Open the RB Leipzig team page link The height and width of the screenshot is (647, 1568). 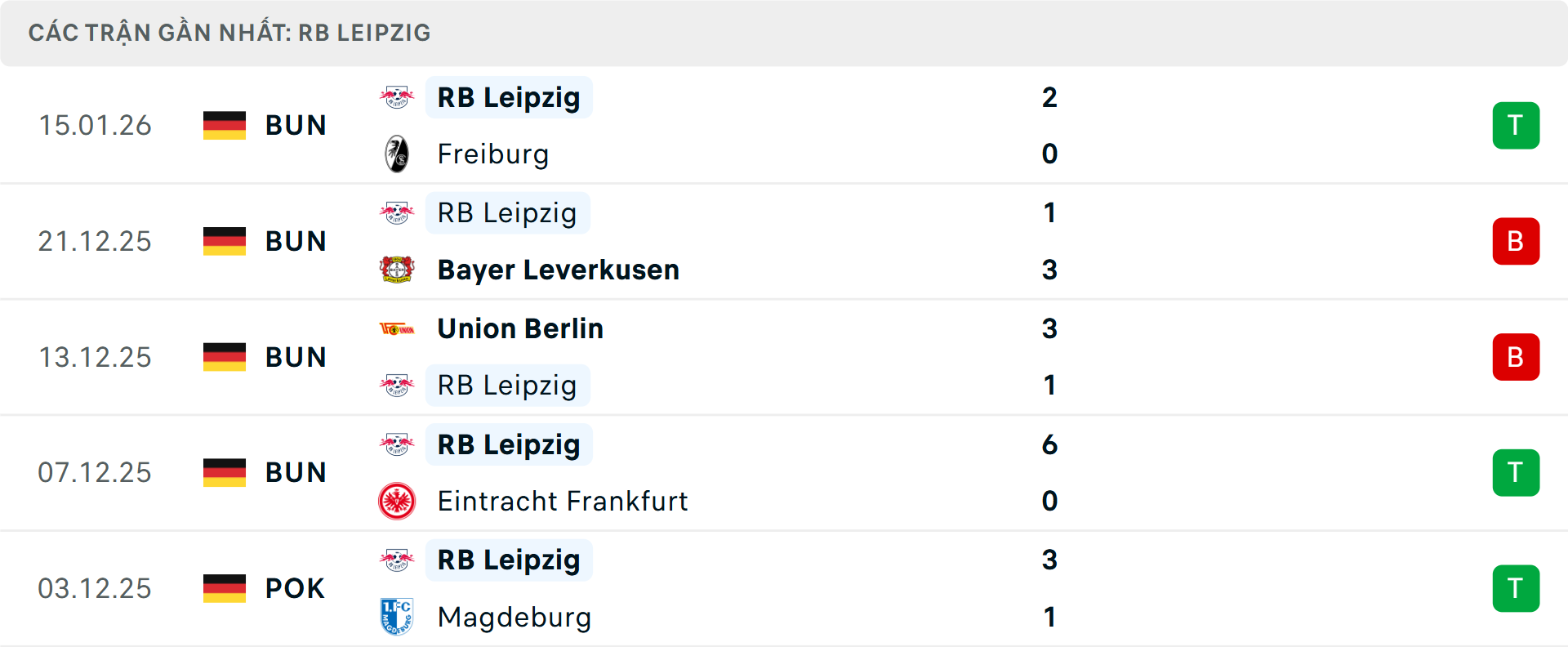click(507, 96)
